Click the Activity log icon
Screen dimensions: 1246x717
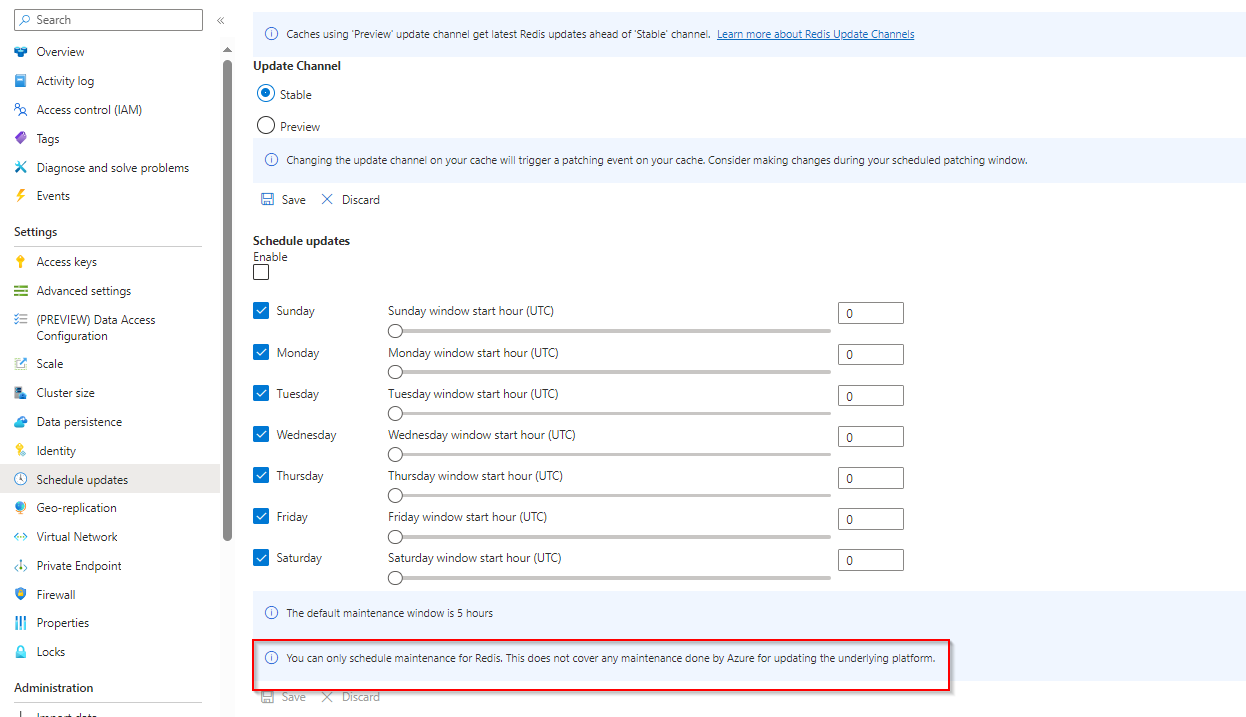(20, 81)
